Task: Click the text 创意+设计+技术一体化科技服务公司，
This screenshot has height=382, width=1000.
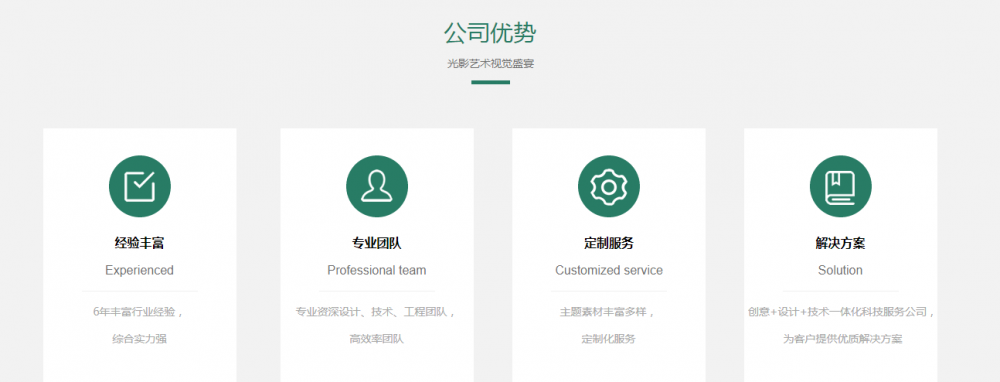Action: click(x=842, y=312)
